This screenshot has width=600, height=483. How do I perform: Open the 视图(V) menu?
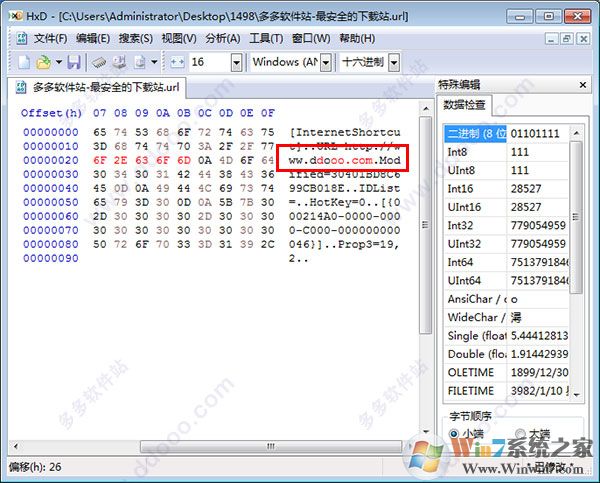click(x=179, y=38)
